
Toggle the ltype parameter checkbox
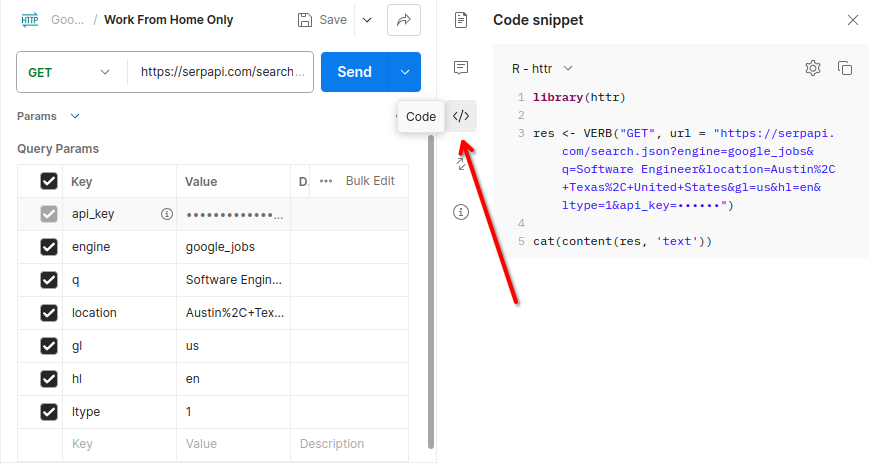coord(49,412)
